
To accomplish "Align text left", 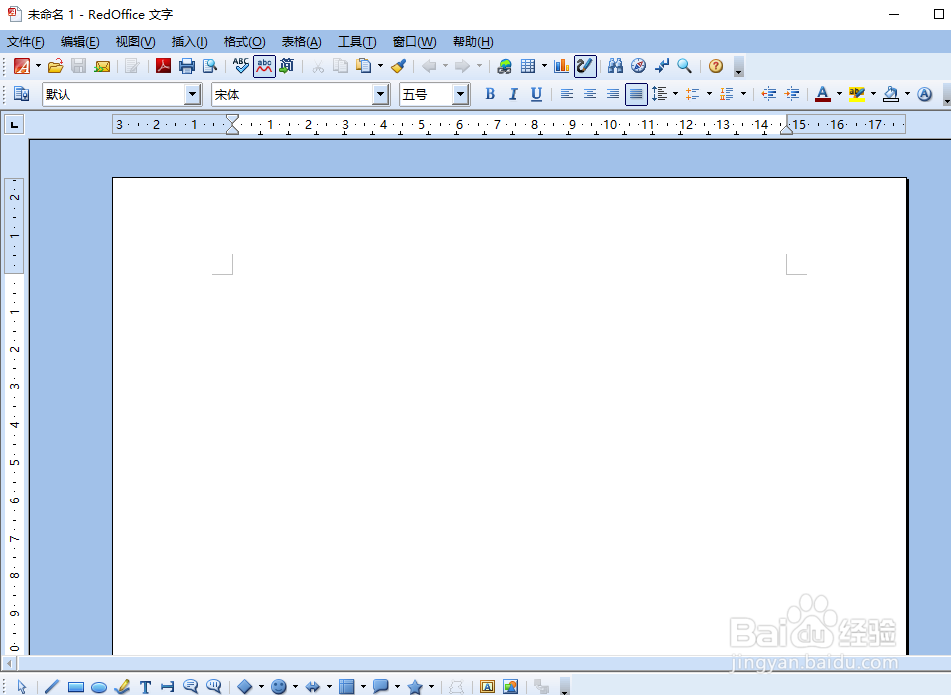I will coord(566,94).
